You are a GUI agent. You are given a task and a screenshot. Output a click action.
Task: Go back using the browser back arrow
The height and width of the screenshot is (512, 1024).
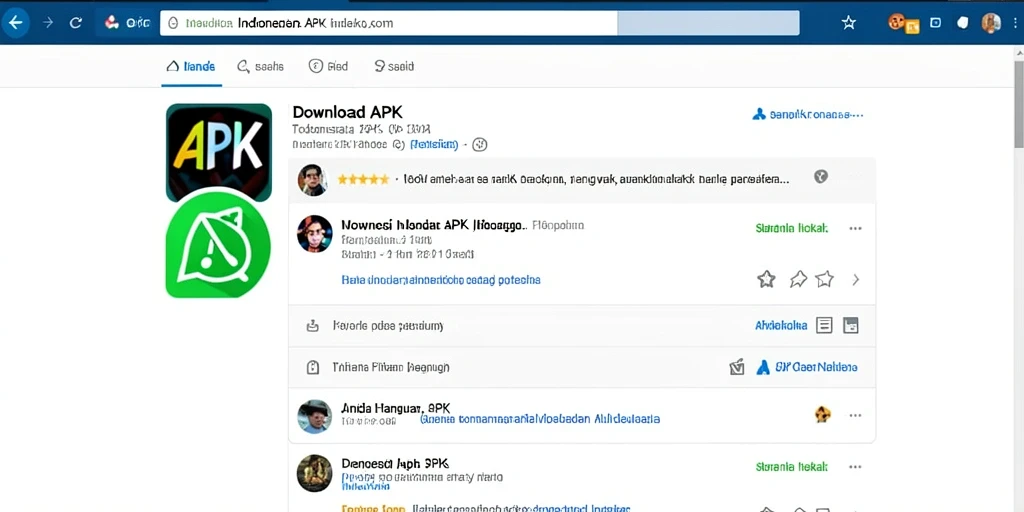point(15,23)
